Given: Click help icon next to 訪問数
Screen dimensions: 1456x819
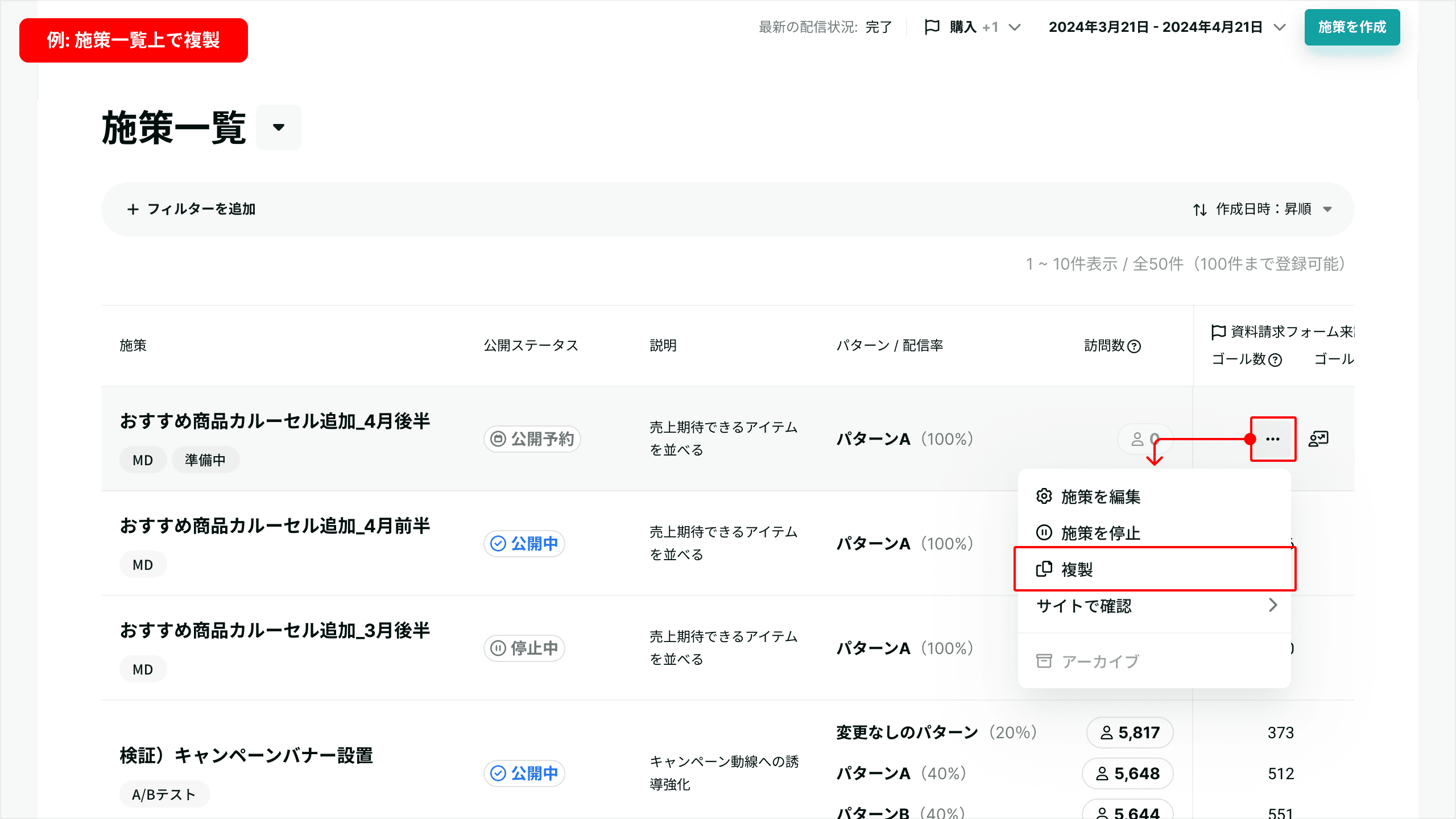Looking at the screenshot, I should point(1134,346).
